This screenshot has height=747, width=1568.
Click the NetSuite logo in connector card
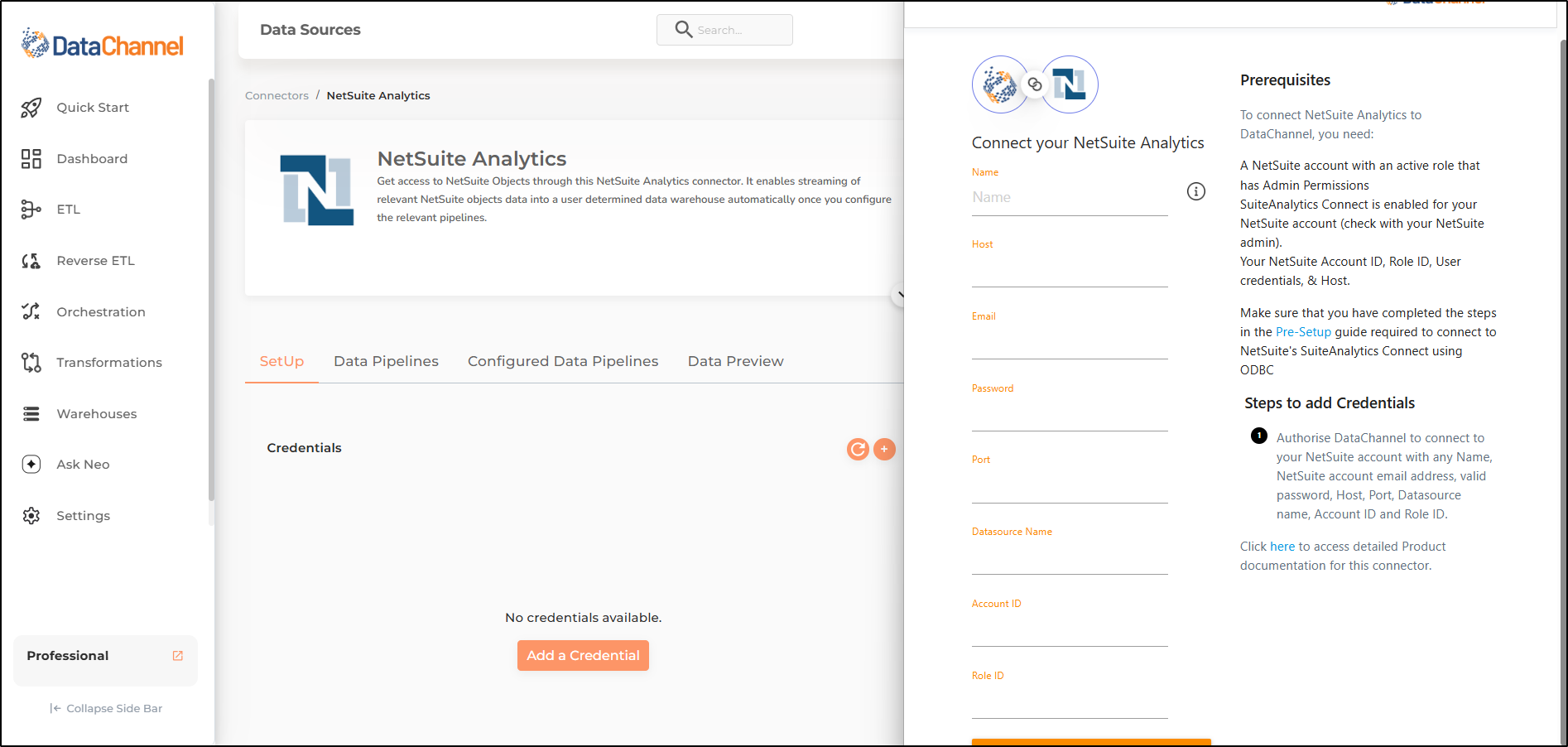pos(317,190)
